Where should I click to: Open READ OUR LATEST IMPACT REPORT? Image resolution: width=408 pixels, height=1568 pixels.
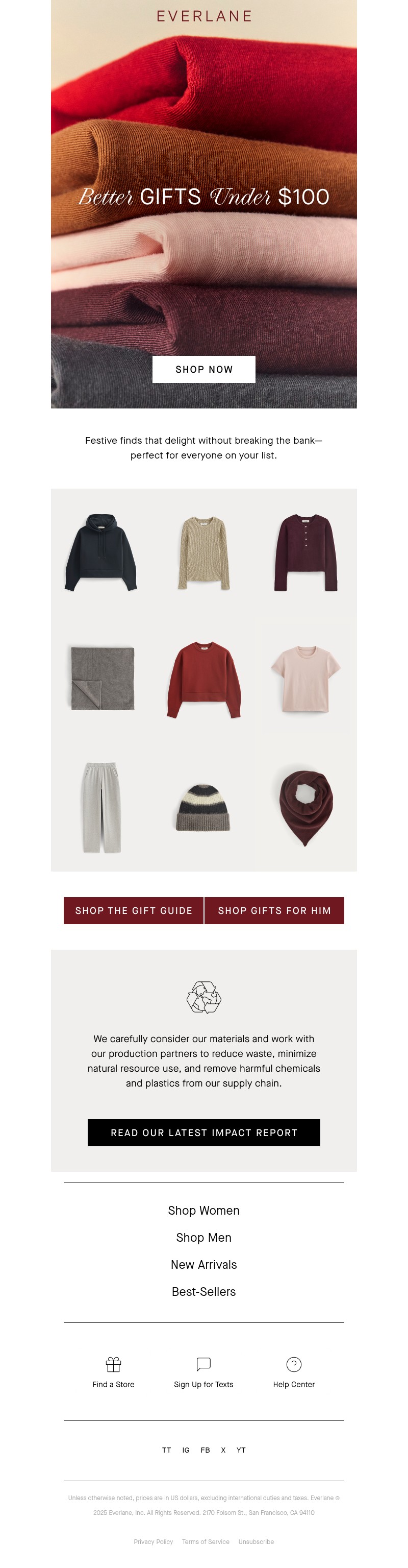click(203, 1133)
